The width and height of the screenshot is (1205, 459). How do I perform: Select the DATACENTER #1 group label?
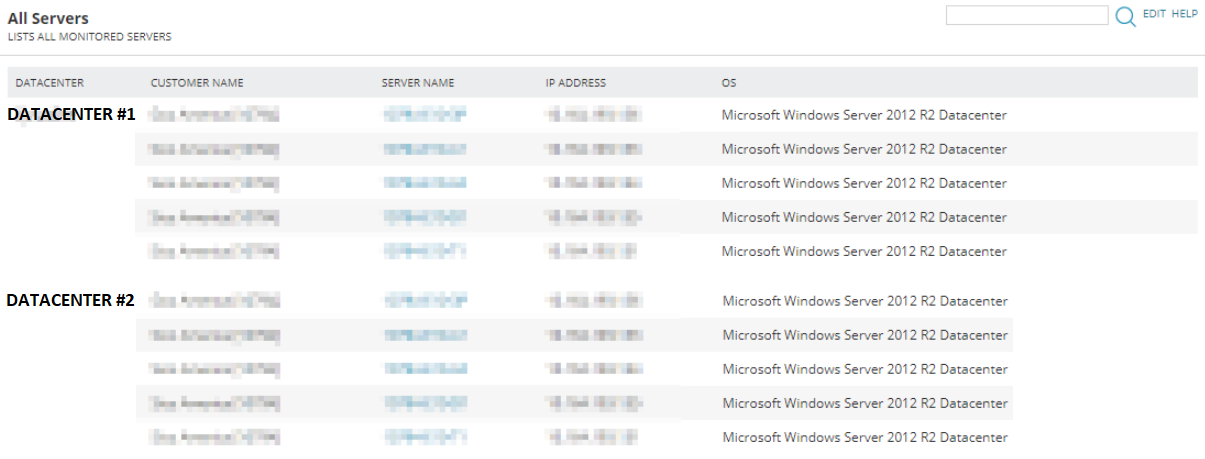(x=71, y=114)
